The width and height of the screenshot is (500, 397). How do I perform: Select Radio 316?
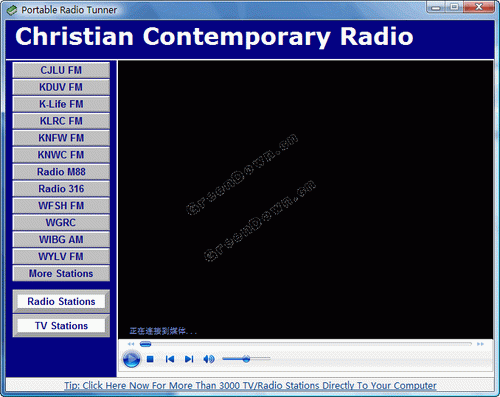pos(61,189)
